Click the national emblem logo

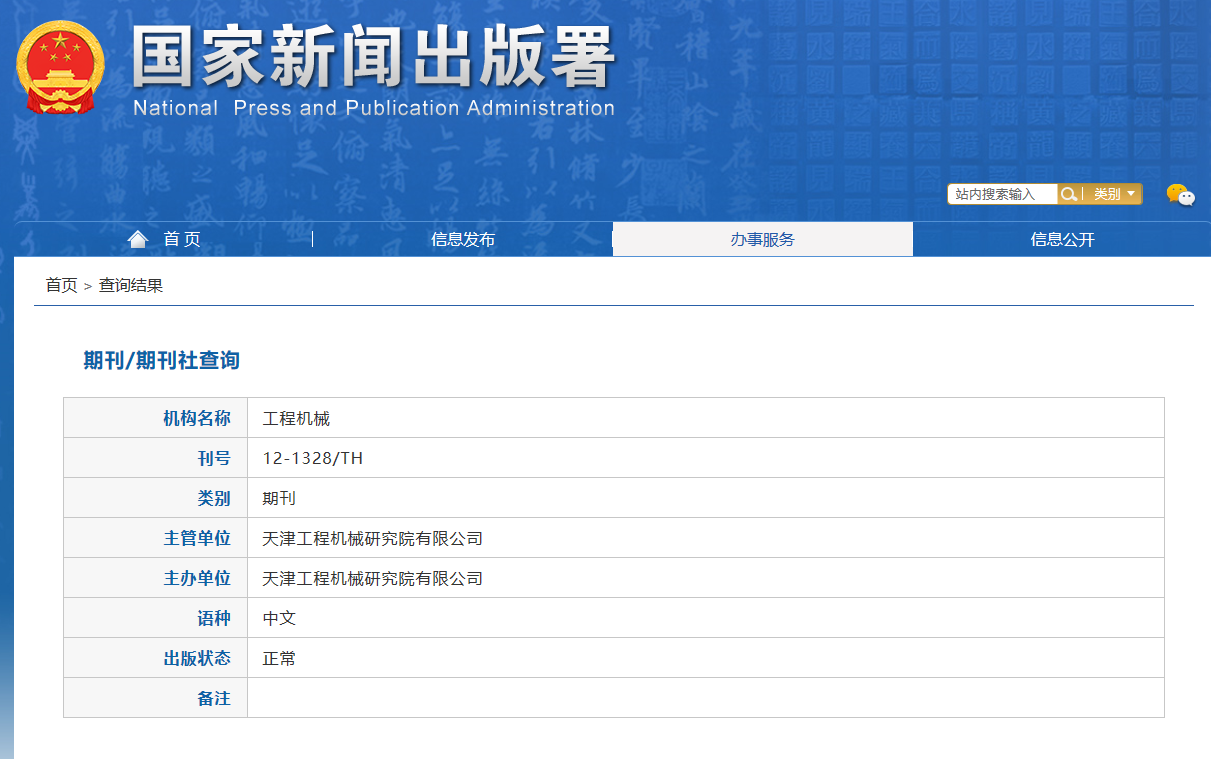tap(60, 67)
